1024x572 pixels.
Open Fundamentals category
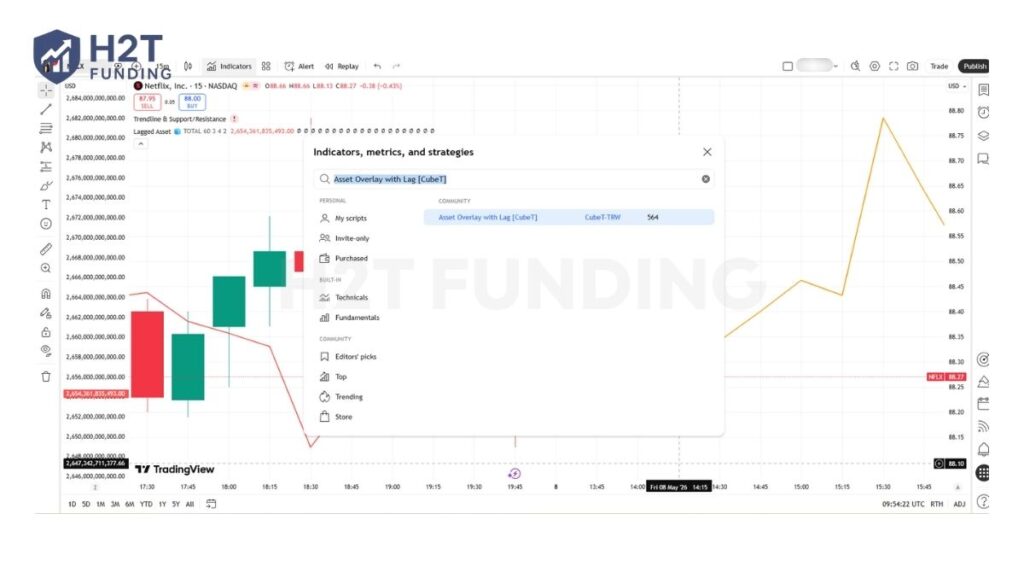coord(349,318)
